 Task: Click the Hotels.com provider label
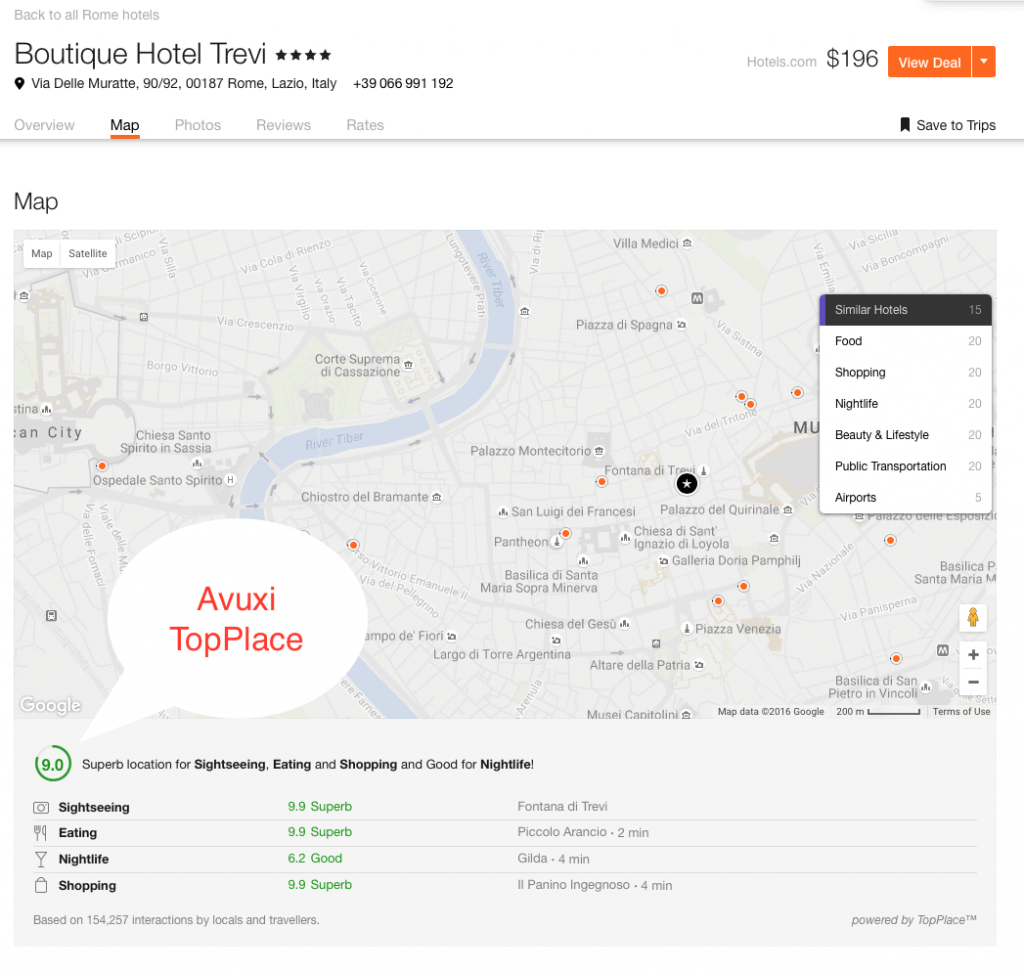(x=781, y=62)
